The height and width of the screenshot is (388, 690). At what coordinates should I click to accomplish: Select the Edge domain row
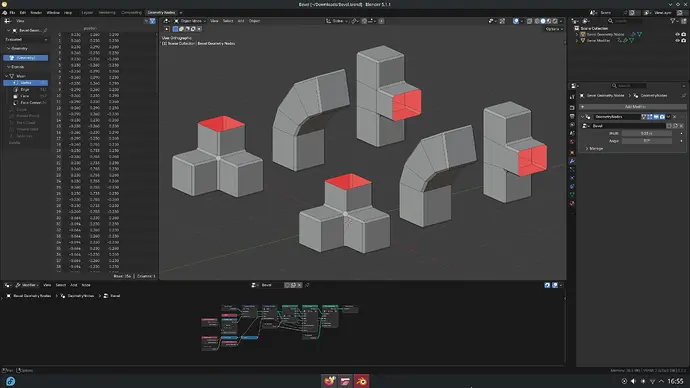tap(26, 89)
